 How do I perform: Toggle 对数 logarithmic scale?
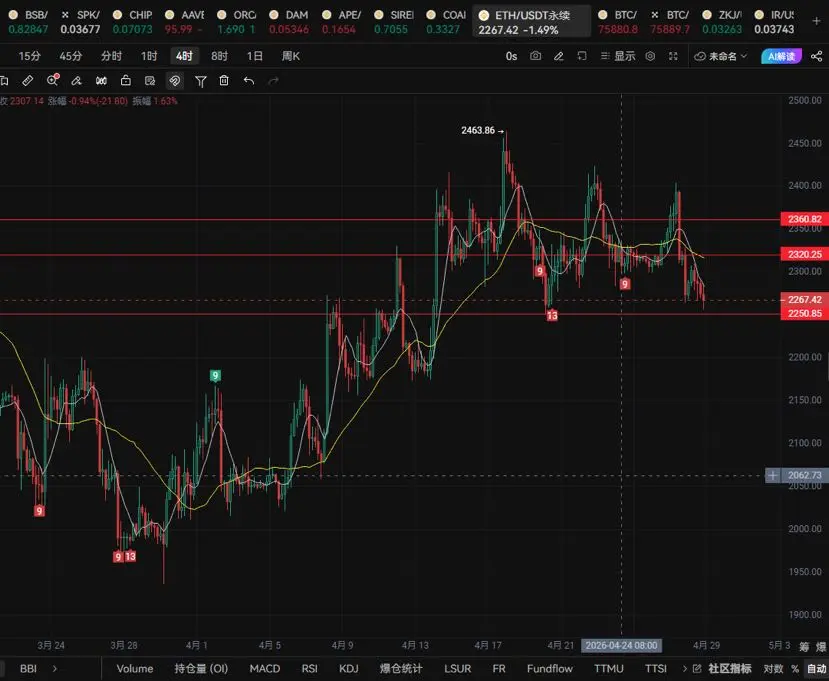pyautogui.click(x=773, y=669)
